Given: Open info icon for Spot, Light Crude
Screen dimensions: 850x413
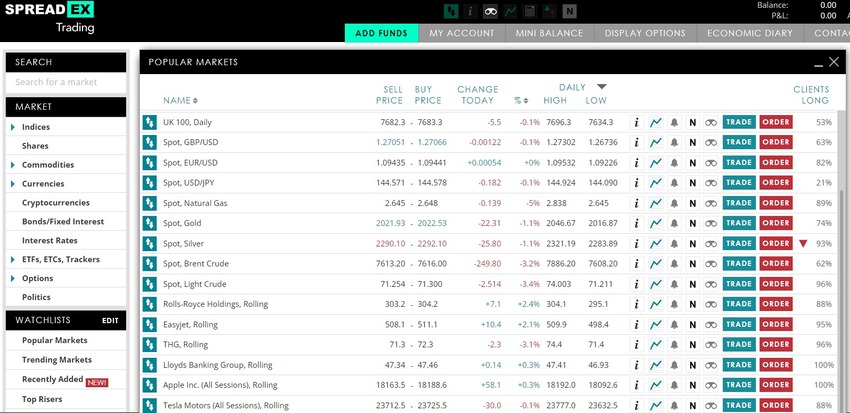Looking at the screenshot, I should 636,284.
